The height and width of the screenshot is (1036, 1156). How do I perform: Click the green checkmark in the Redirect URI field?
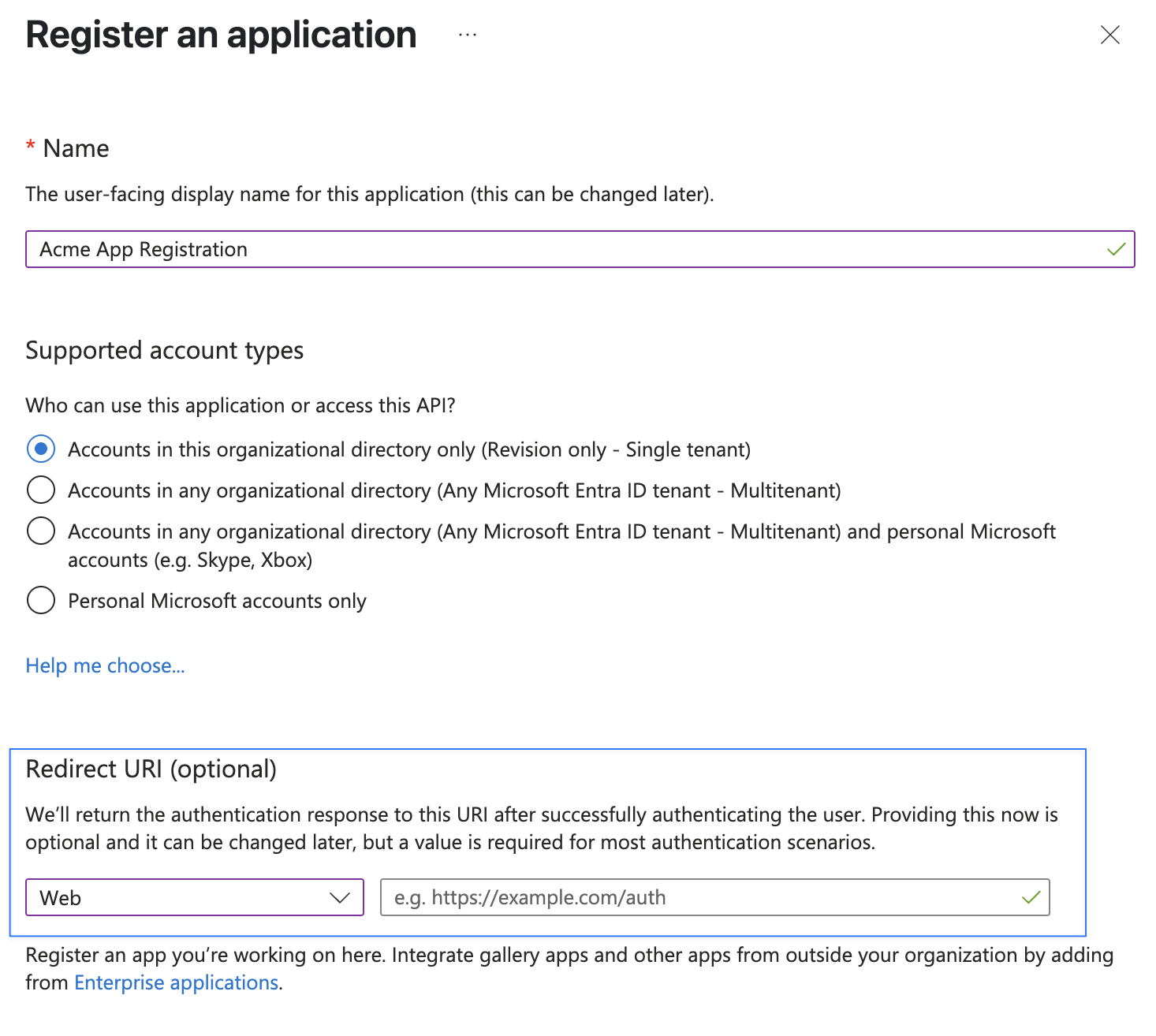point(1030,897)
